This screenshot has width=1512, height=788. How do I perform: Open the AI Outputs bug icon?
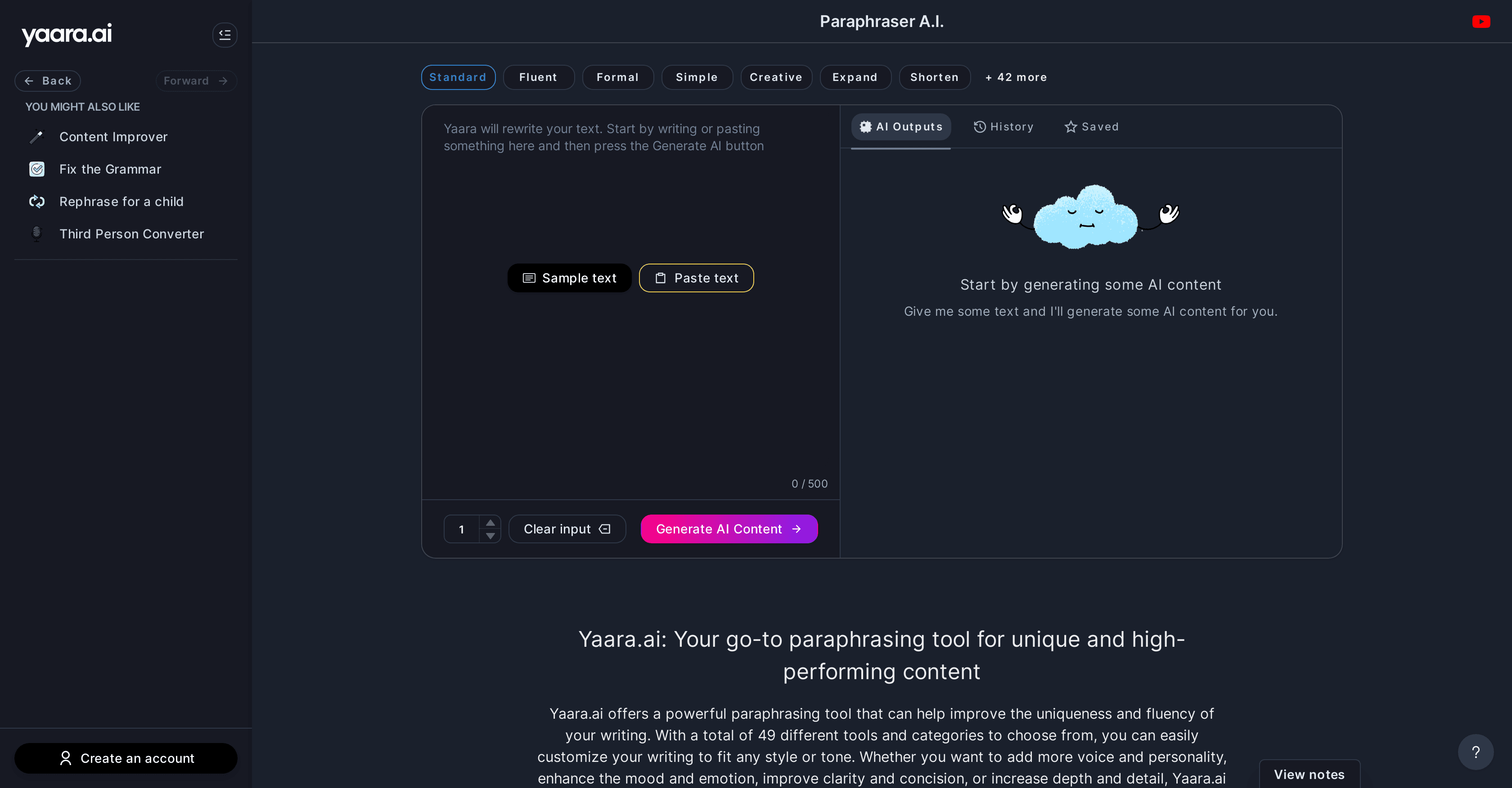tap(865, 126)
